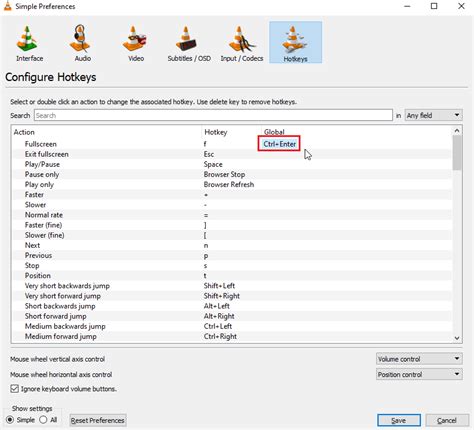This screenshot has height=430, width=474.
Task: Select the Play/Pause action row
Action: tap(232, 164)
